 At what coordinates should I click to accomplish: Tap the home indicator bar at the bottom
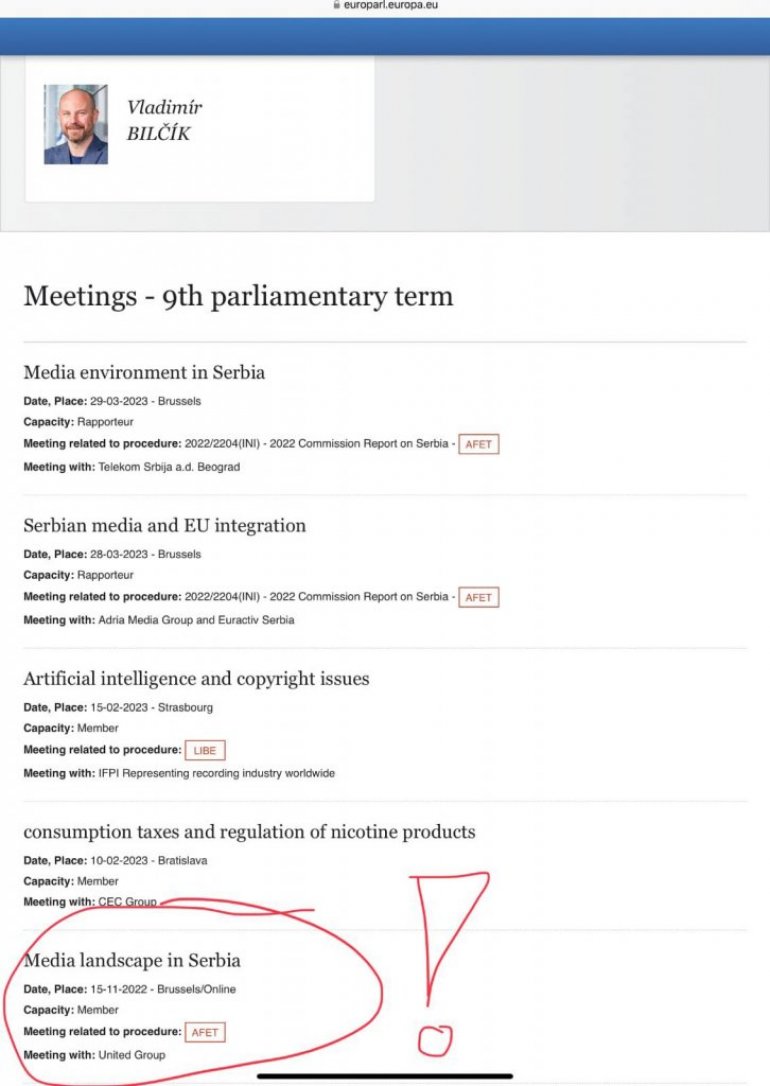385,1077
